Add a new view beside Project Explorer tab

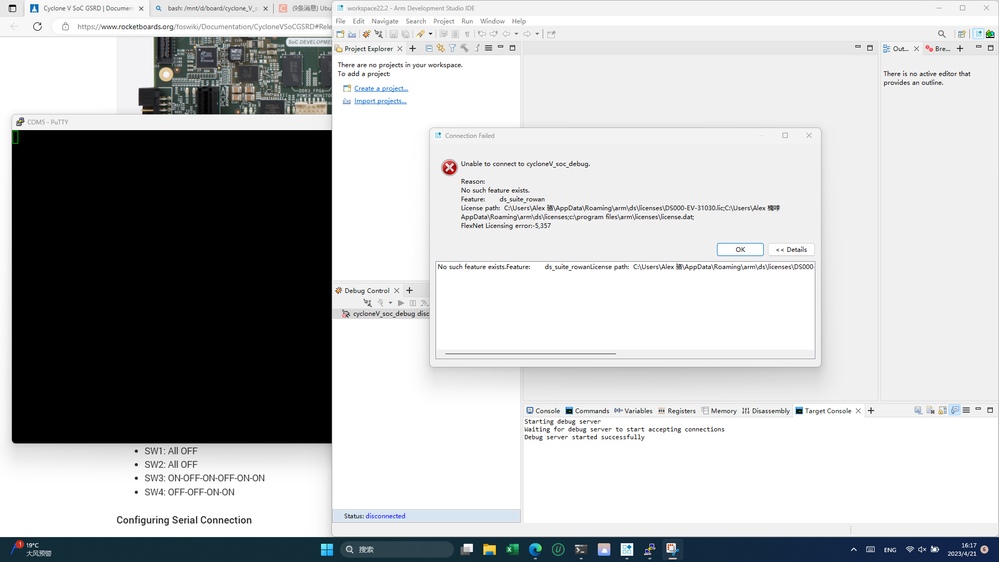click(x=412, y=48)
